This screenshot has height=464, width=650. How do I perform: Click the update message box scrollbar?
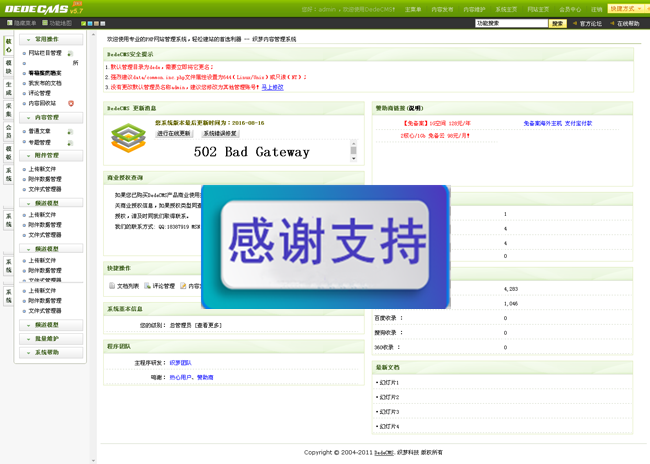354,151
